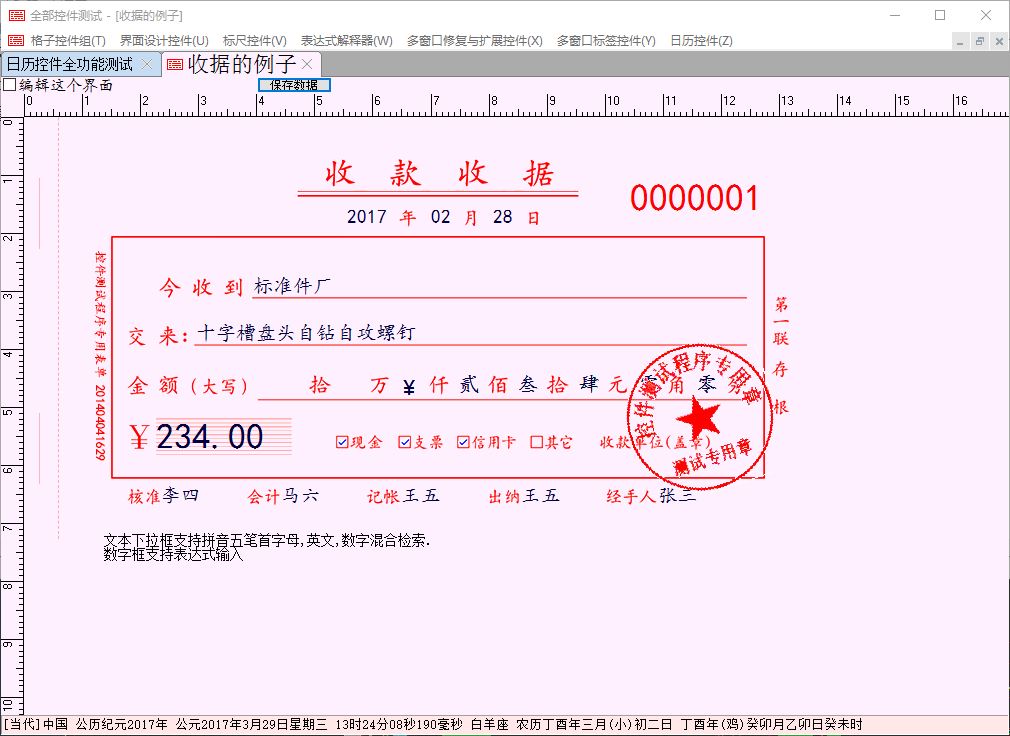Viewport: 1010px width, 736px height.
Task: Switch to the 日历控件全功能测试 tab
Action: click(x=70, y=64)
